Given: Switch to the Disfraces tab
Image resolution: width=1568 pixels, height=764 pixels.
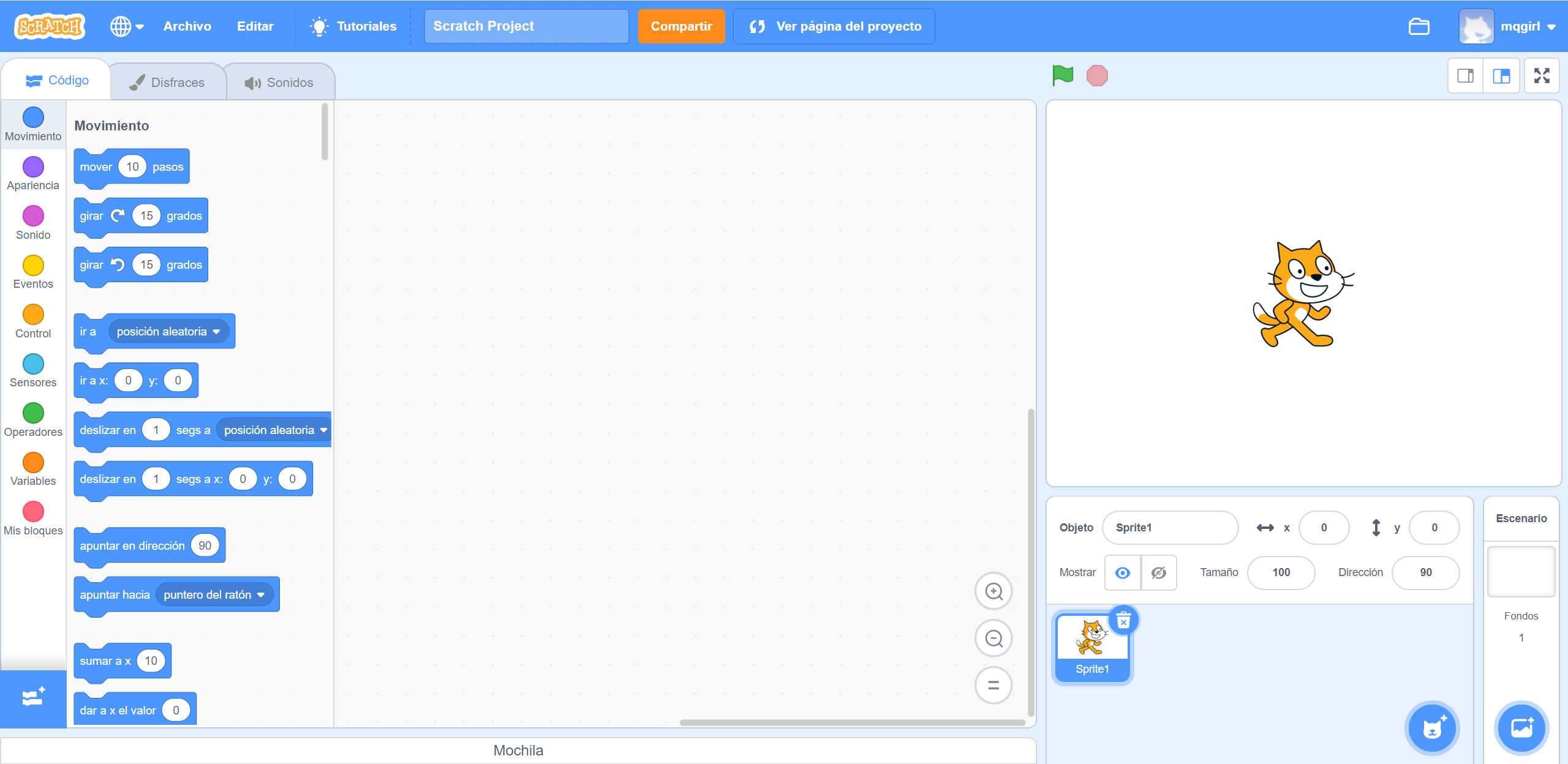Looking at the screenshot, I should coord(167,83).
